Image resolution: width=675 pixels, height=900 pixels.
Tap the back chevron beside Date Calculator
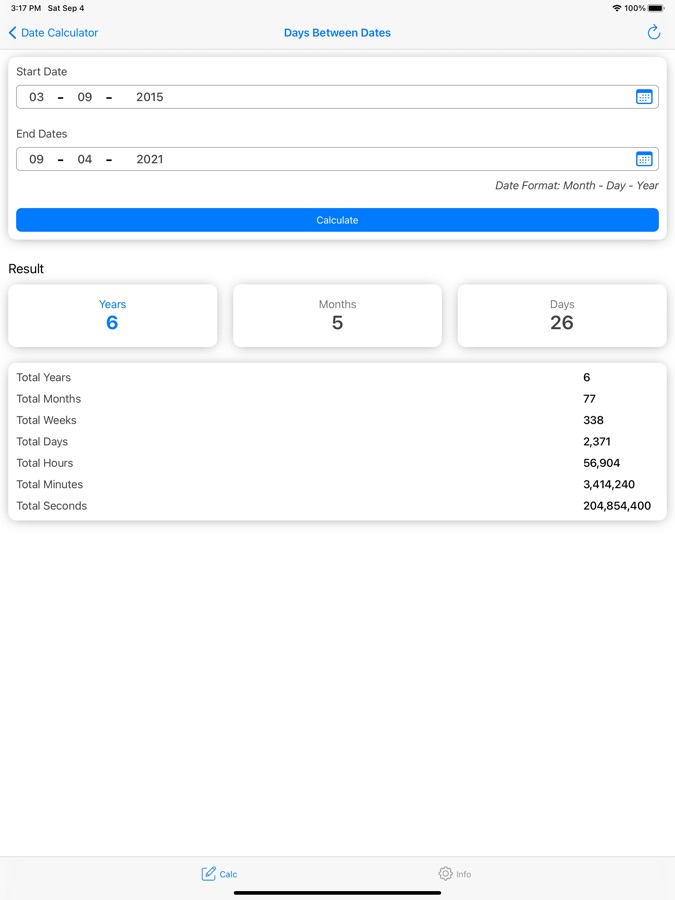(13, 33)
